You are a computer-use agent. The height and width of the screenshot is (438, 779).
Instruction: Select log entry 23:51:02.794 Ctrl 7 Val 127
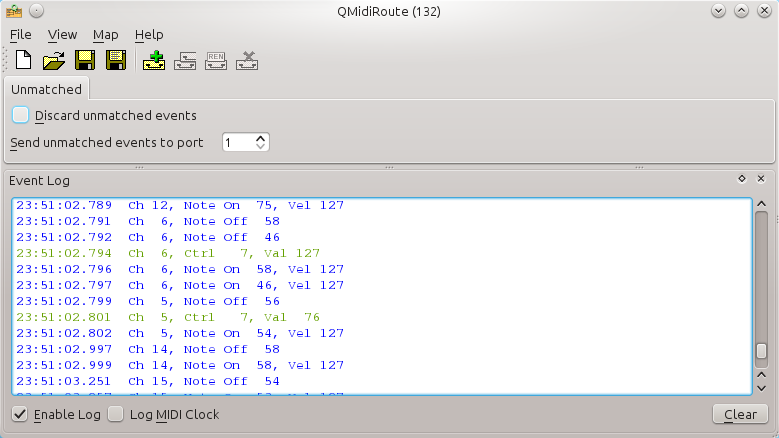coord(168,253)
